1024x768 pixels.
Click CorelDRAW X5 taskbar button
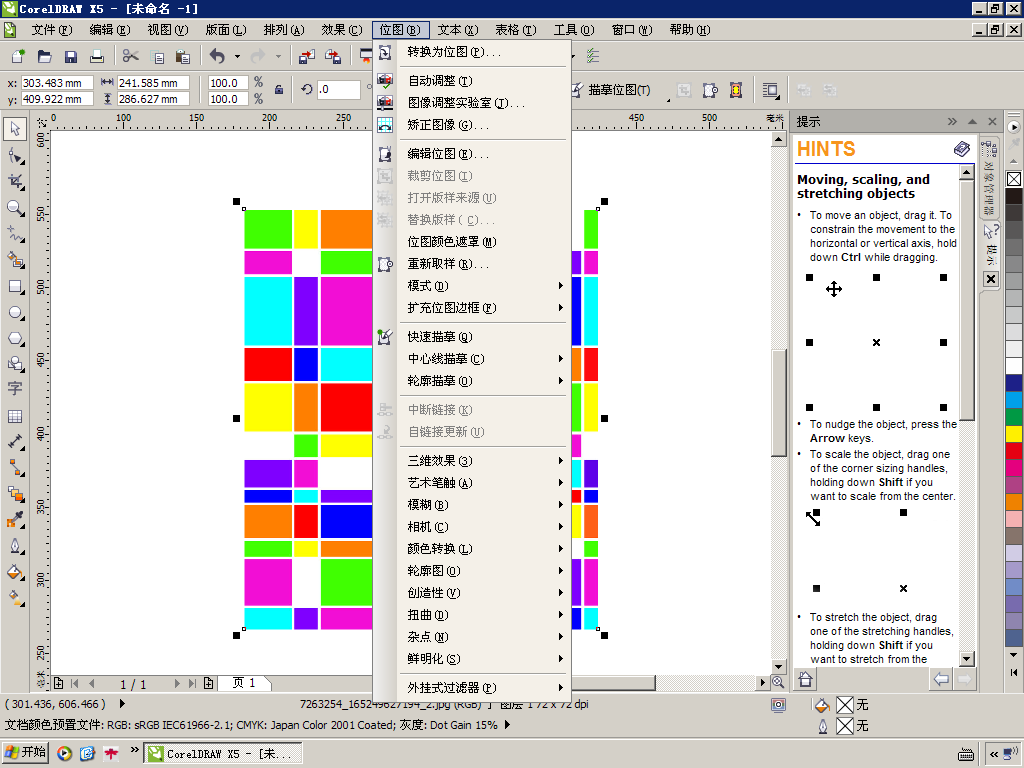pos(222,753)
